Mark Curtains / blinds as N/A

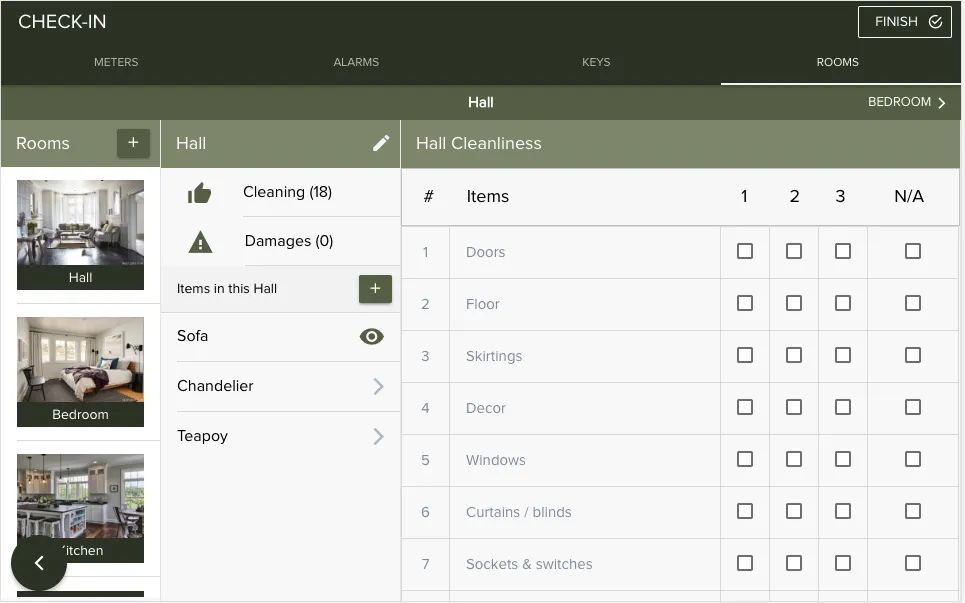[x=913, y=511]
